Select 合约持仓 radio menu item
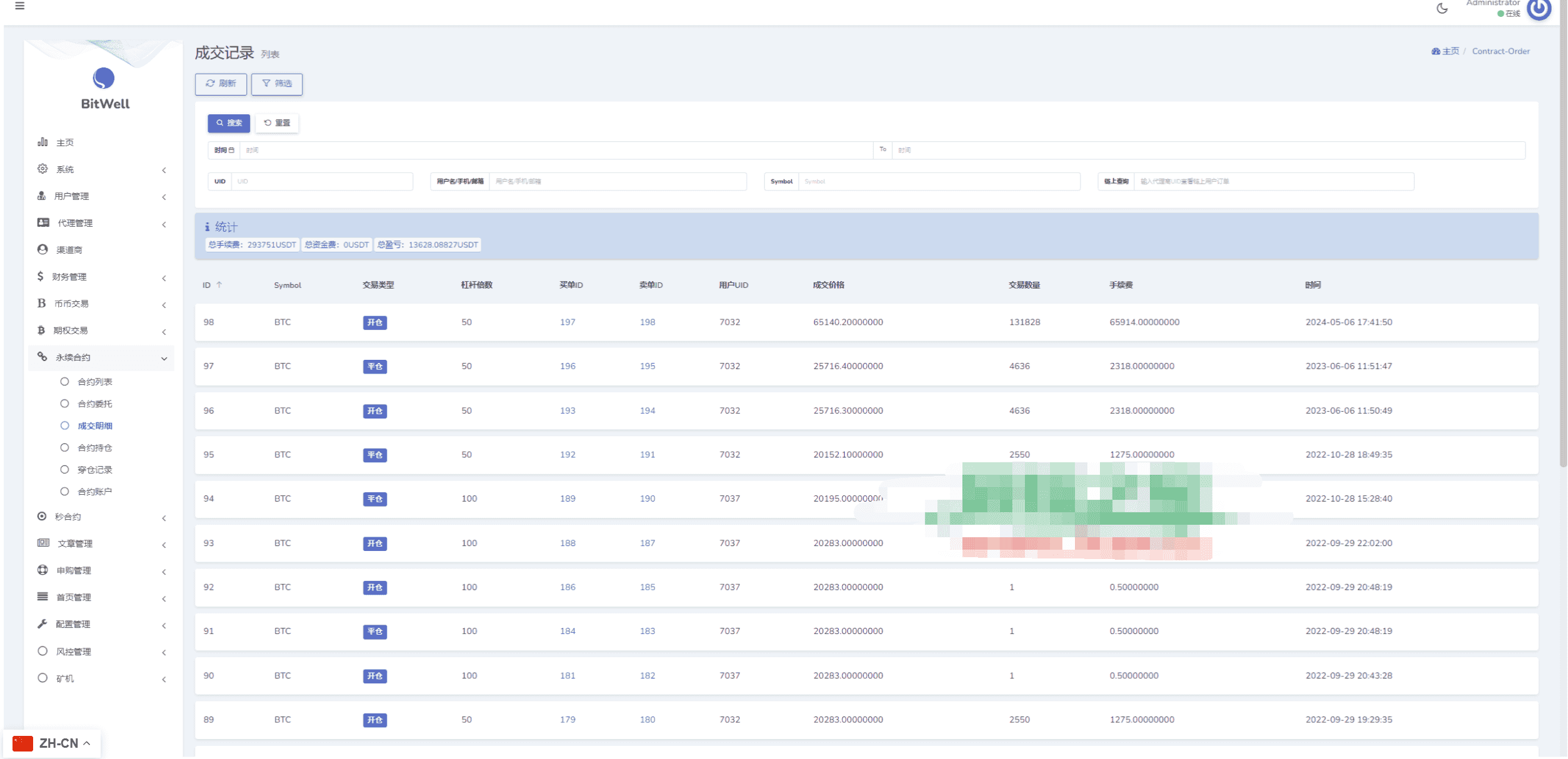Screen dimensions: 1568x759 click(86, 447)
